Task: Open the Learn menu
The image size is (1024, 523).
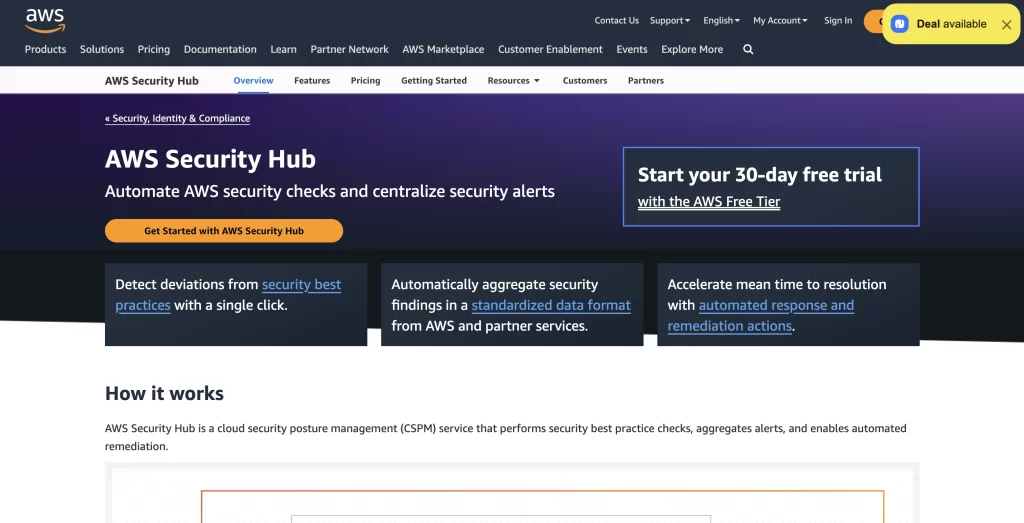Action: (x=283, y=49)
